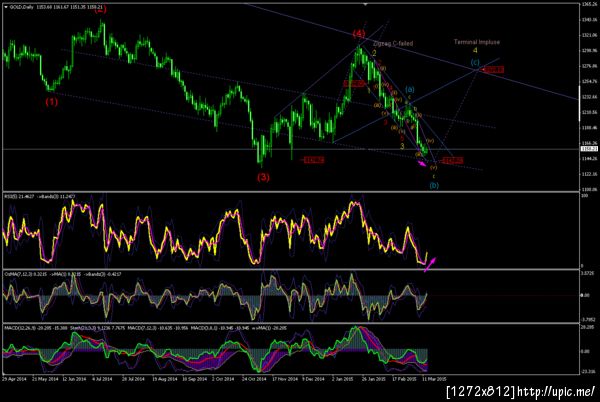Select the blue (a) wave label
600x402 pixels.
410,90
